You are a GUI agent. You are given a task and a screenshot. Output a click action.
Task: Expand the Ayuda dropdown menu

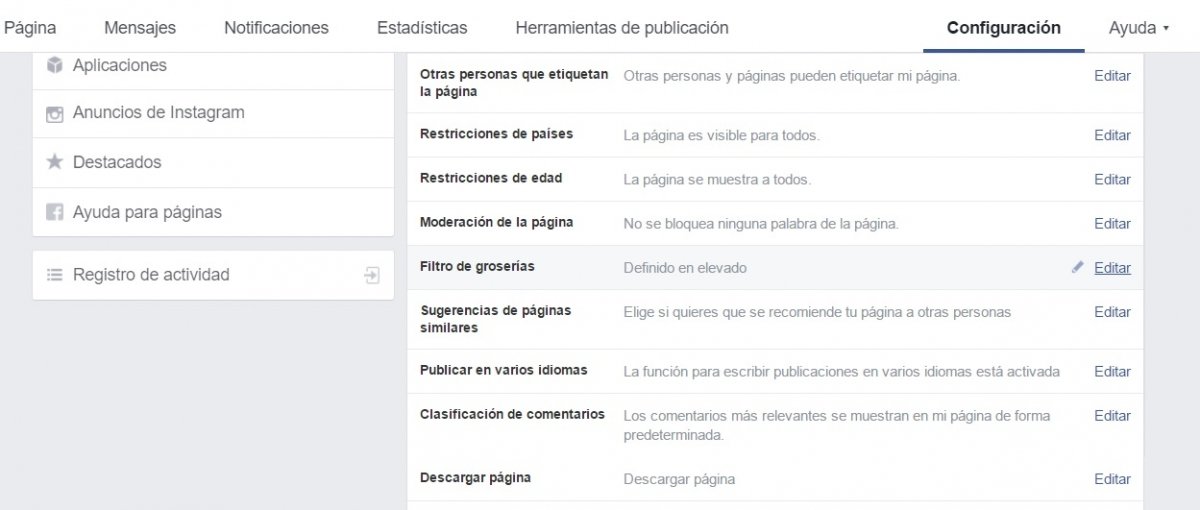[1139, 28]
